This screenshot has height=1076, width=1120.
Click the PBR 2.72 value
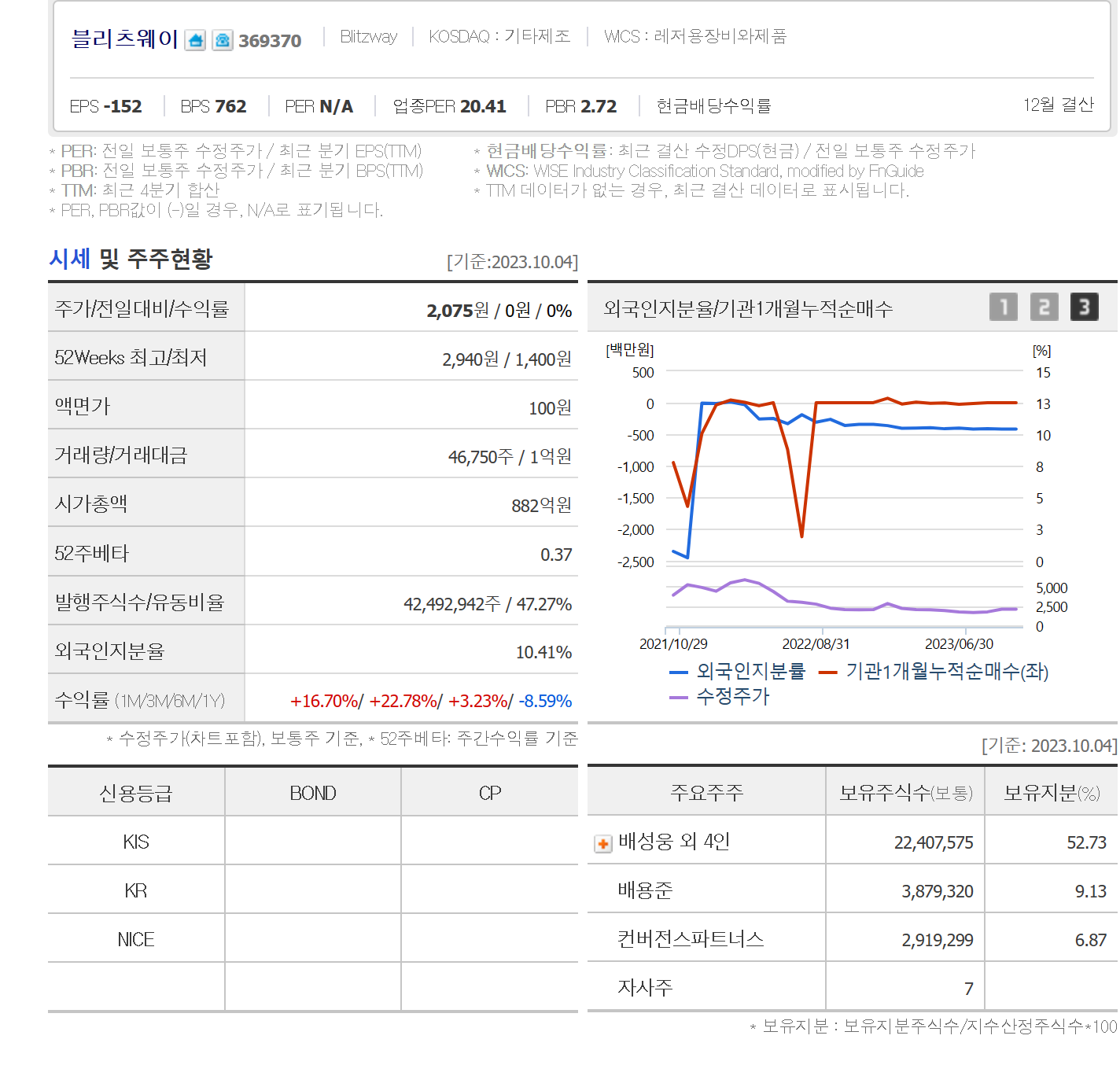(581, 106)
